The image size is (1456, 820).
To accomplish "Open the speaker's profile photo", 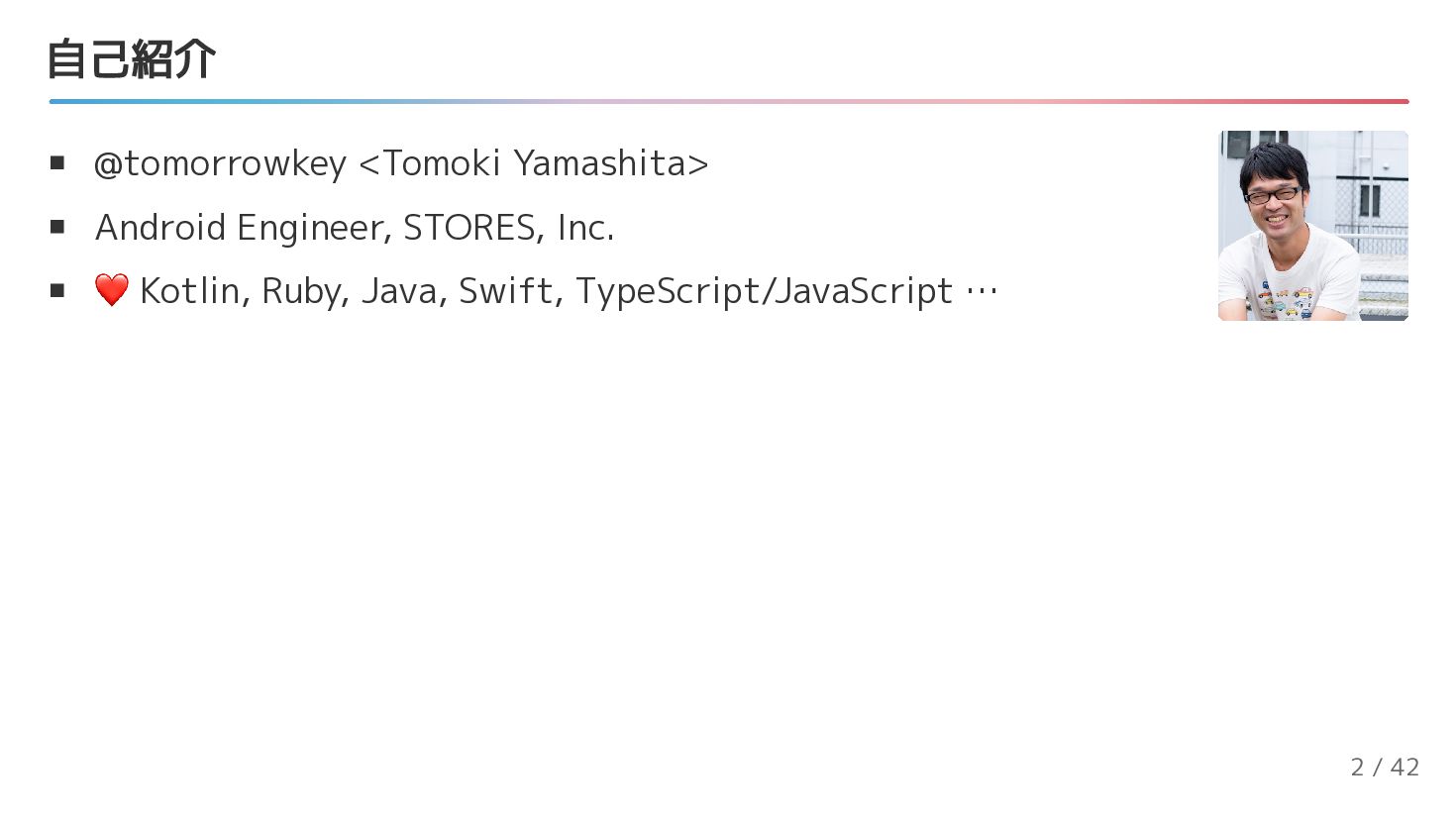I will [1312, 226].
